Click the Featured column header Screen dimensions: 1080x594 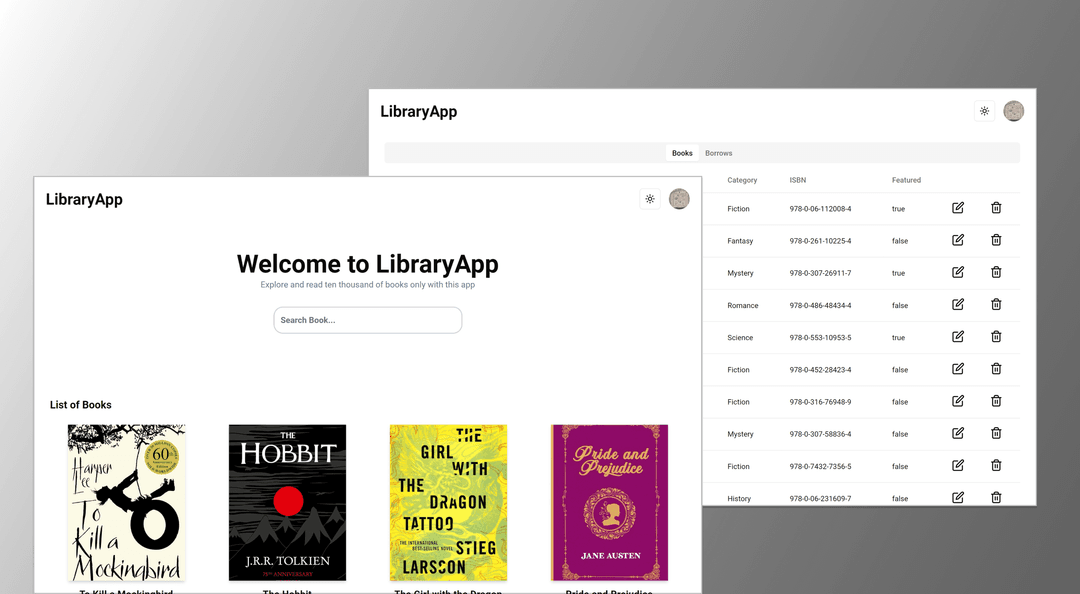click(x=906, y=180)
